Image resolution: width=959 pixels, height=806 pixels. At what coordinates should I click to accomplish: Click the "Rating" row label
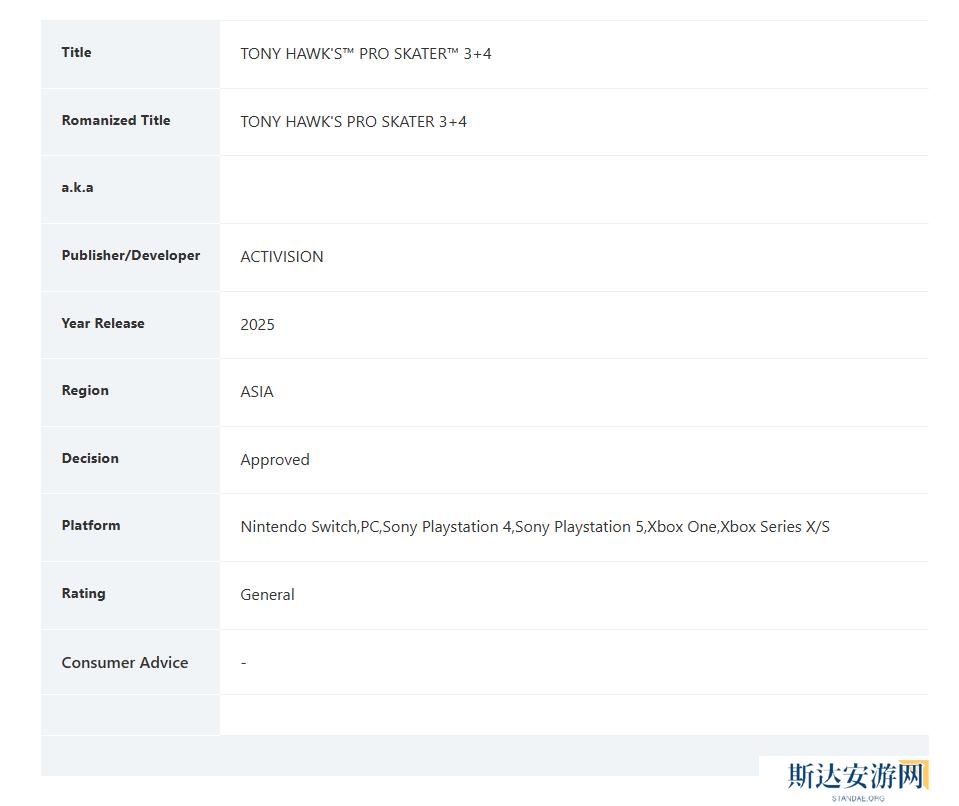coord(83,594)
